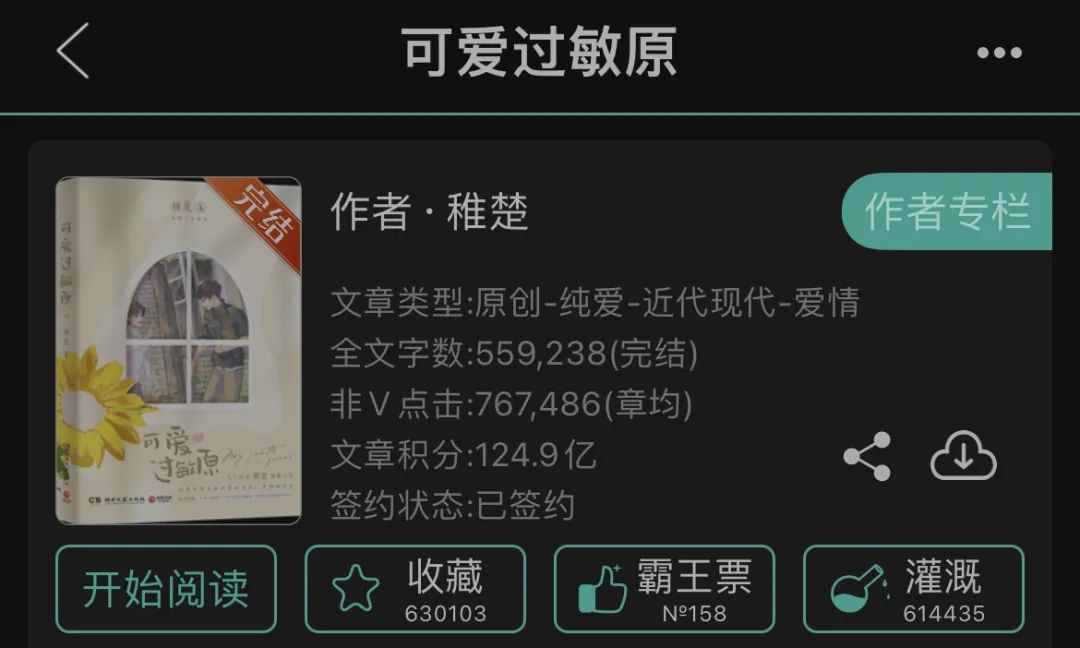This screenshot has width=1080, height=648.
Task: Select the 霸王票 №158 button
Action: 665,589
